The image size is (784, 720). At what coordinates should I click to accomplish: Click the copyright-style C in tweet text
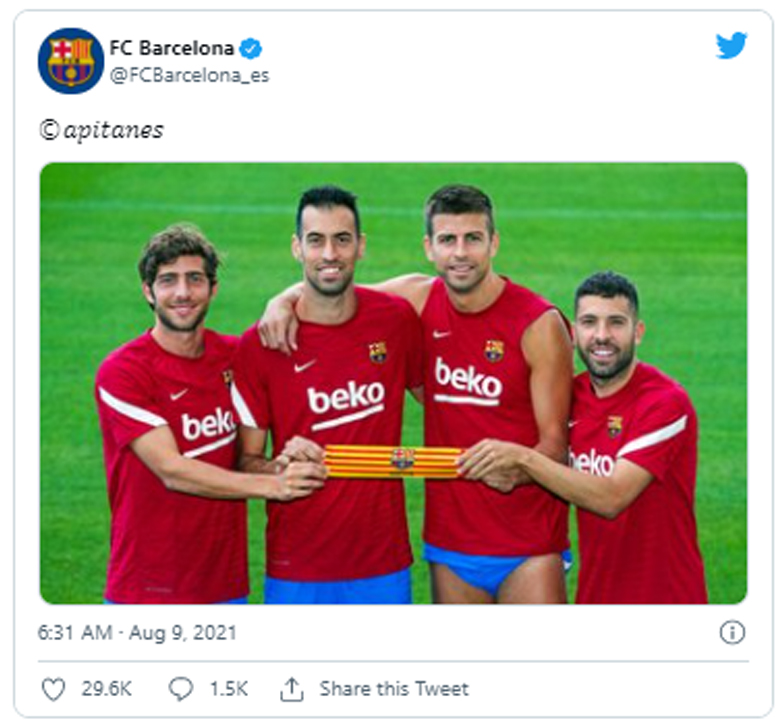point(50,130)
